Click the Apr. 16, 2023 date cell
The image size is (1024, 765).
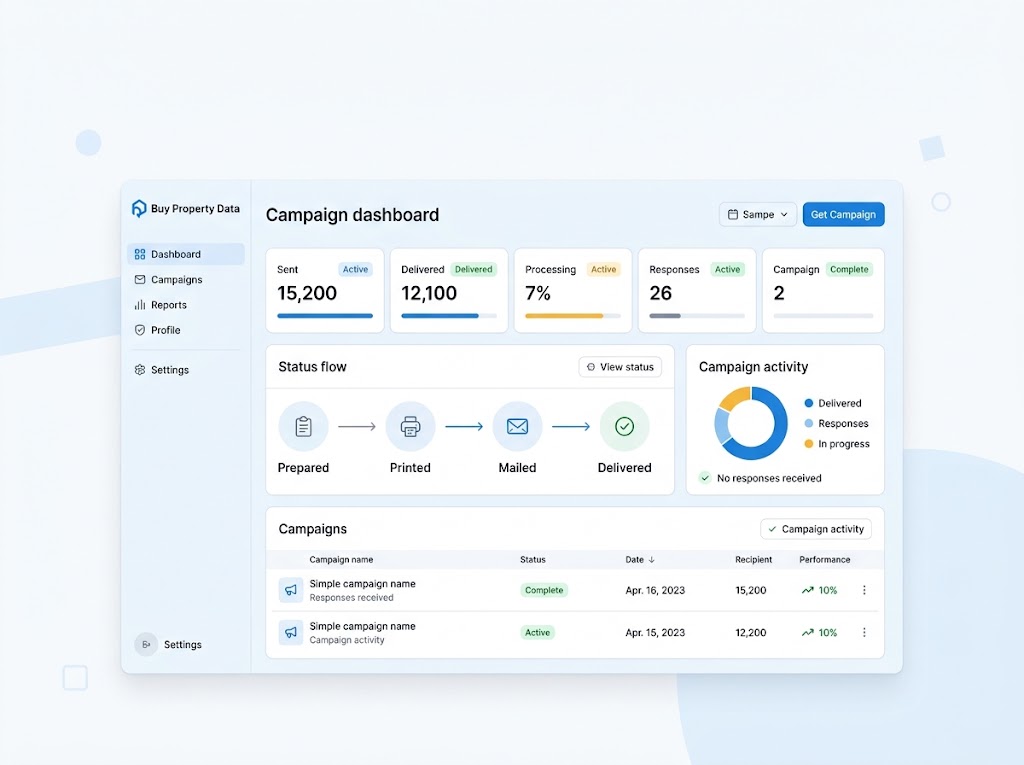pos(655,591)
